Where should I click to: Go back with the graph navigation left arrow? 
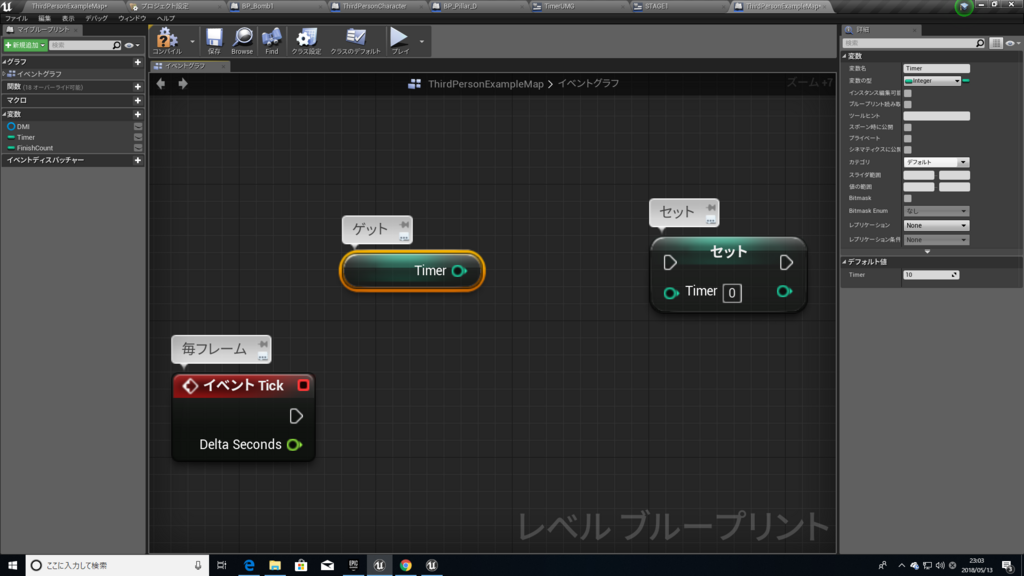coord(161,84)
